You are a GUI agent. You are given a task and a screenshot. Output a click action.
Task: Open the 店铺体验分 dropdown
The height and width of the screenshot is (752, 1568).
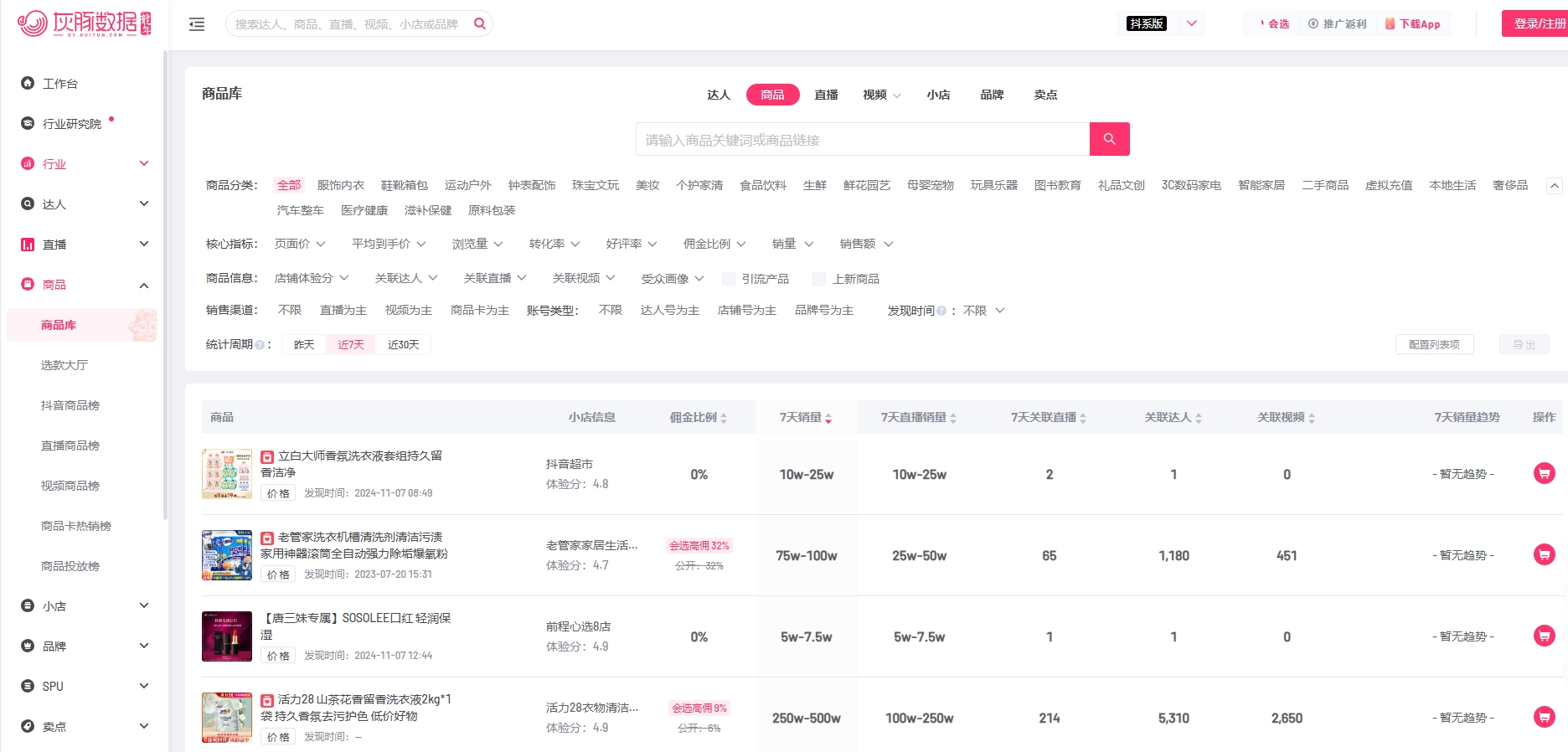pyautogui.click(x=312, y=278)
